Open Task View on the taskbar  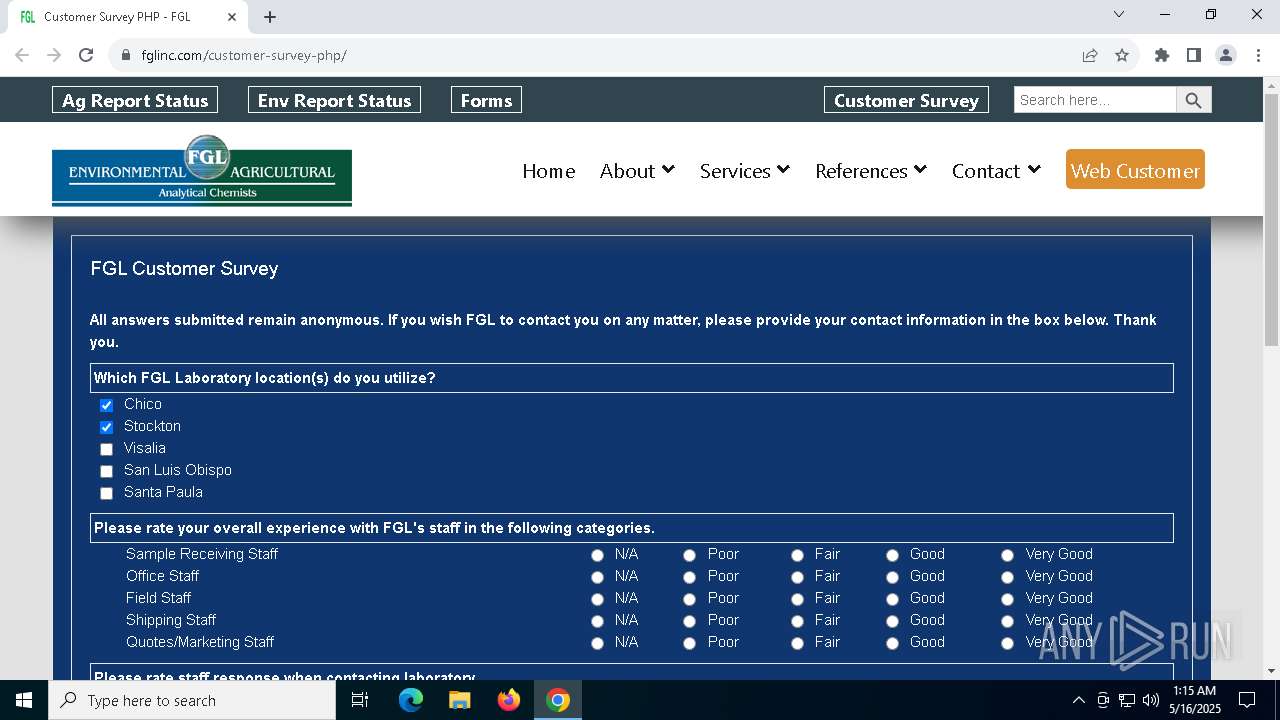point(360,700)
